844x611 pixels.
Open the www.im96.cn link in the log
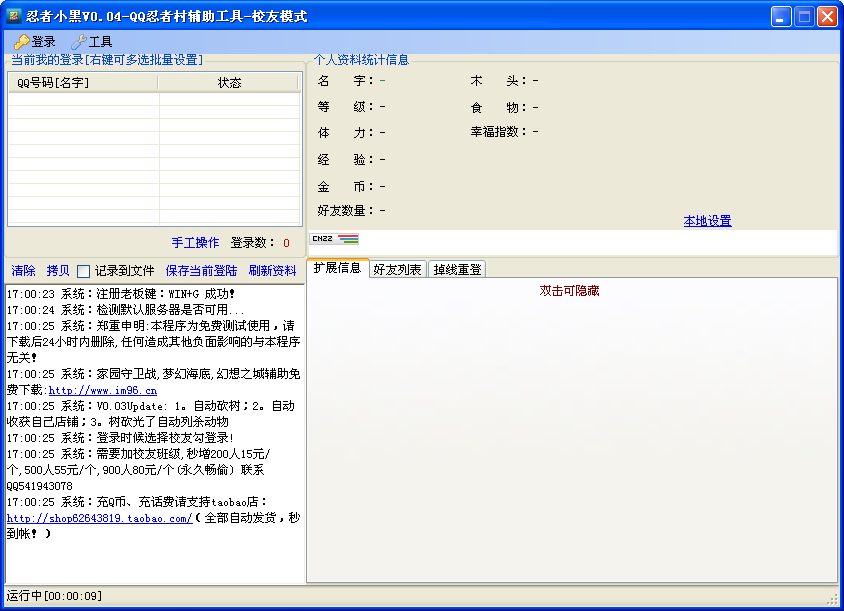(102, 390)
